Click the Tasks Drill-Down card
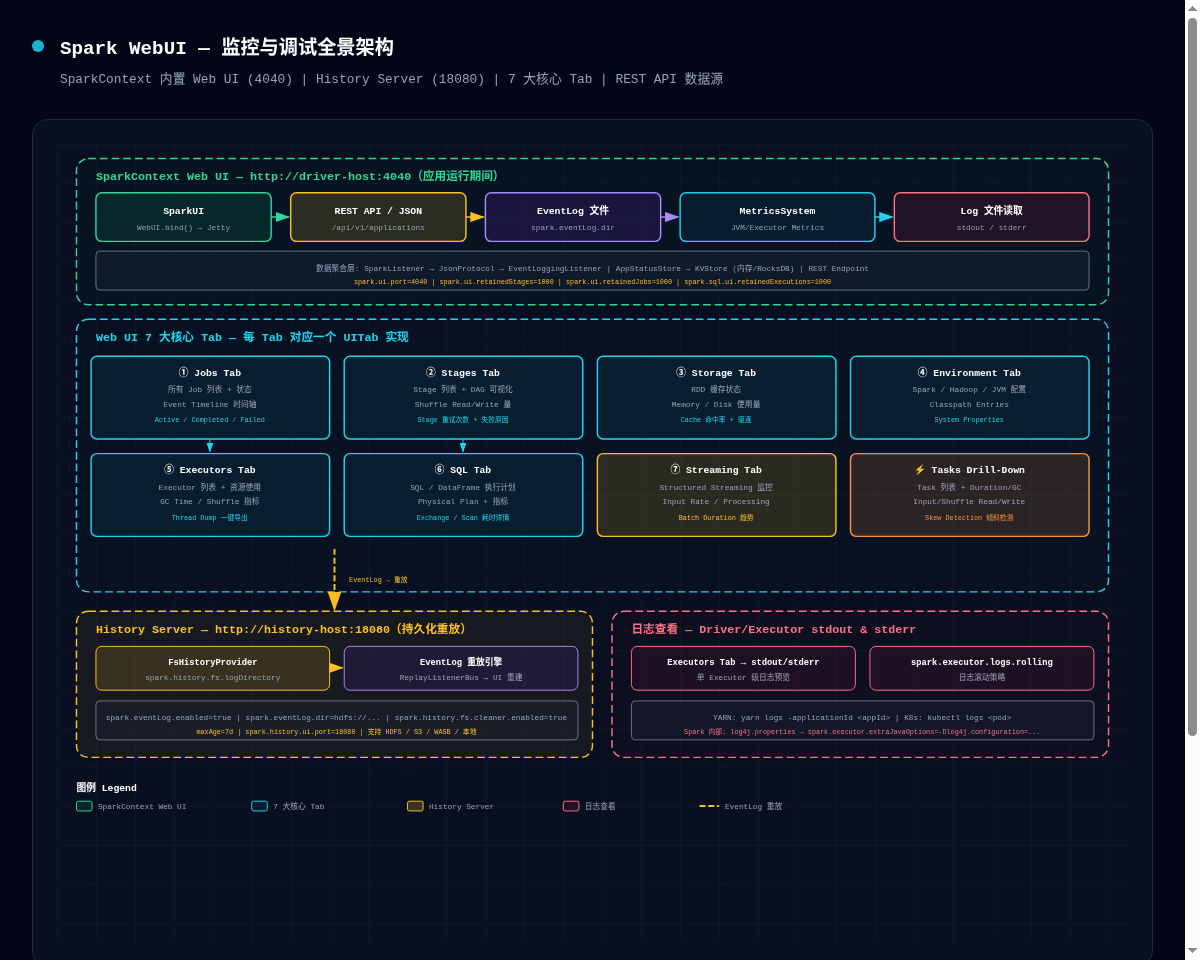 tap(969, 495)
